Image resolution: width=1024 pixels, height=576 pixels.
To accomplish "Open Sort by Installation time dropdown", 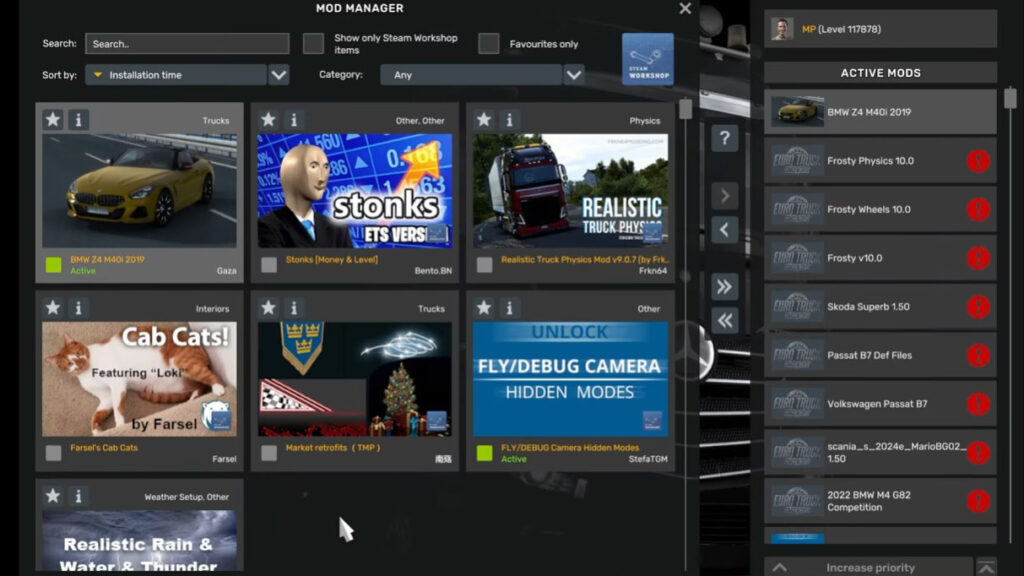I will click(176, 75).
